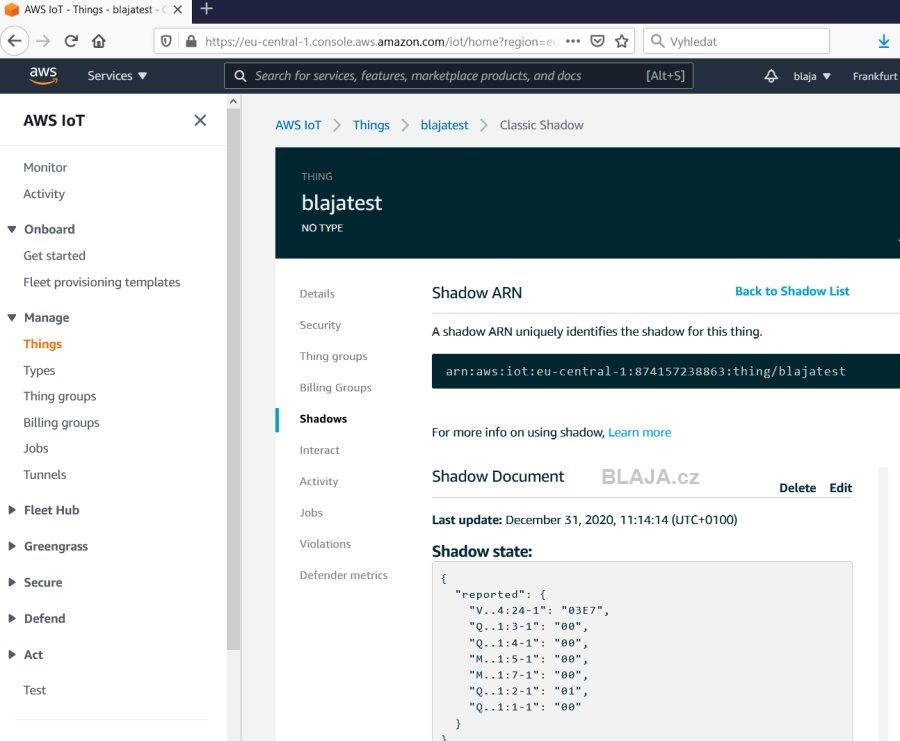900x741 pixels.
Task: Open the blaja account dropdown
Action: 812,76
